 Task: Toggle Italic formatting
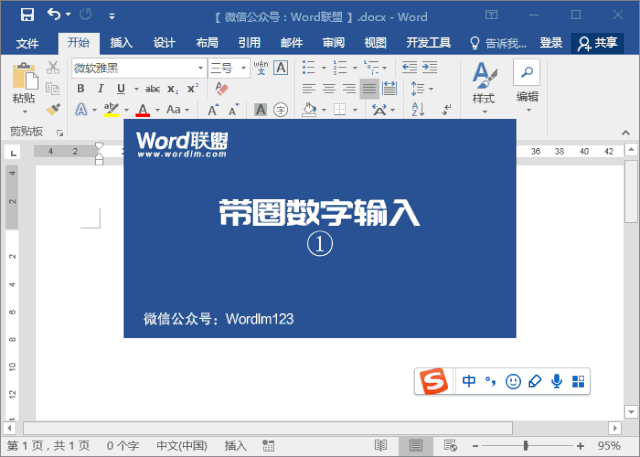click(101, 89)
